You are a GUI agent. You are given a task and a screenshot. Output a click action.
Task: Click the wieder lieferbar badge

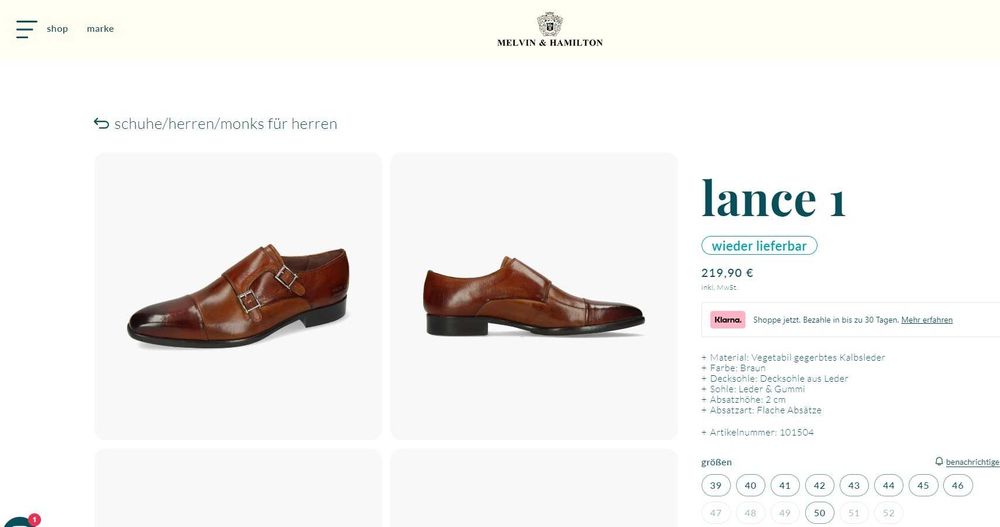click(759, 246)
